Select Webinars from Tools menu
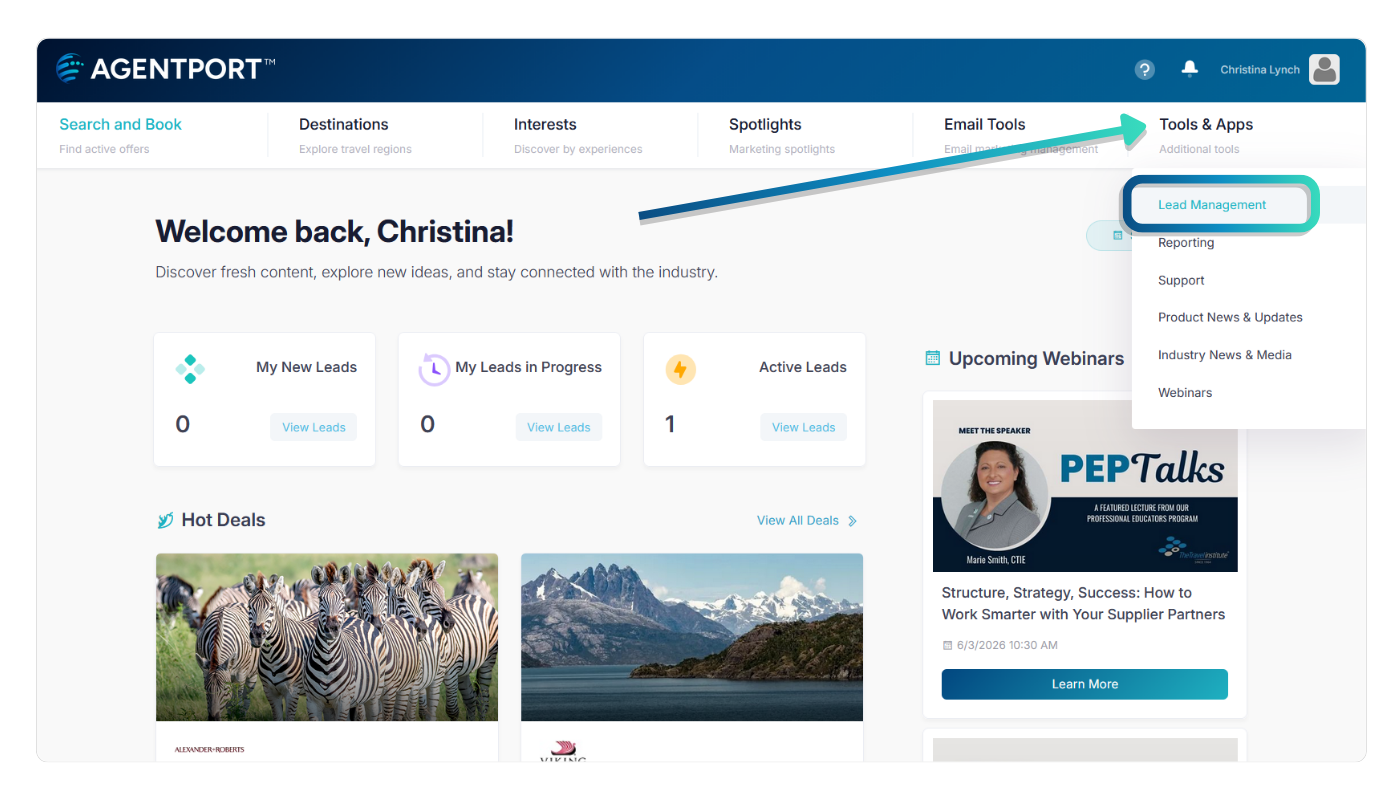 pyautogui.click(x=1185, y=393)
